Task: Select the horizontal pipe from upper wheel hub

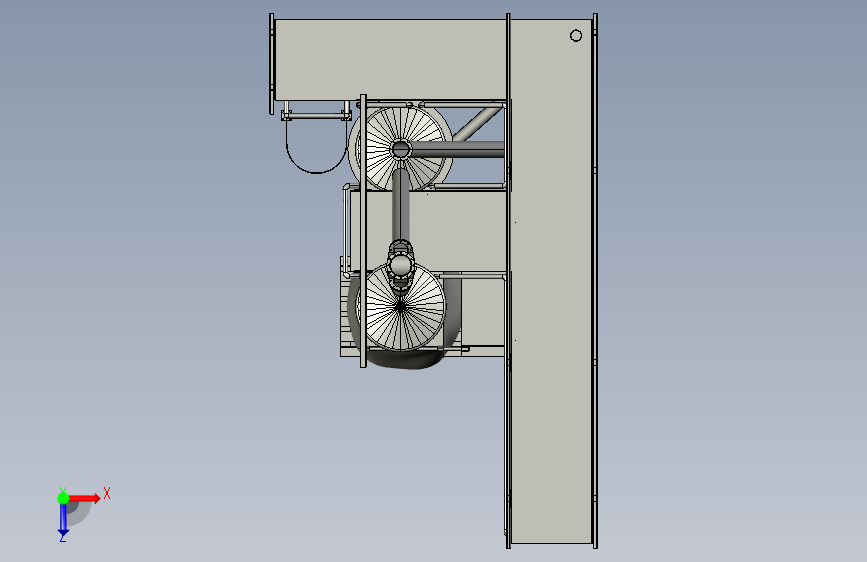Action: tap(457, 149)
